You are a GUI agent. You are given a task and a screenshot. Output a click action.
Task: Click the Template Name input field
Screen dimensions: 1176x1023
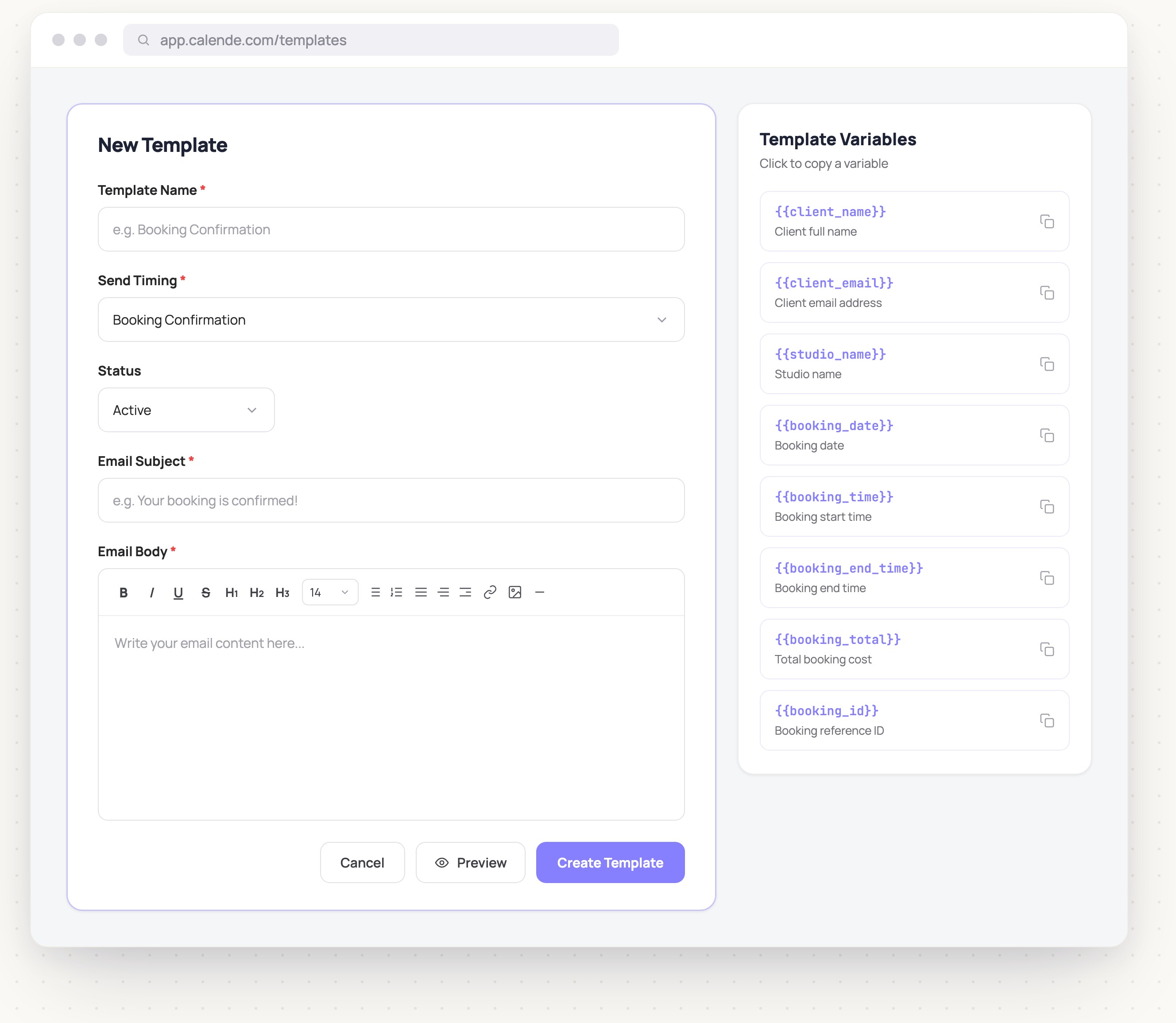[x=391, y=229]
